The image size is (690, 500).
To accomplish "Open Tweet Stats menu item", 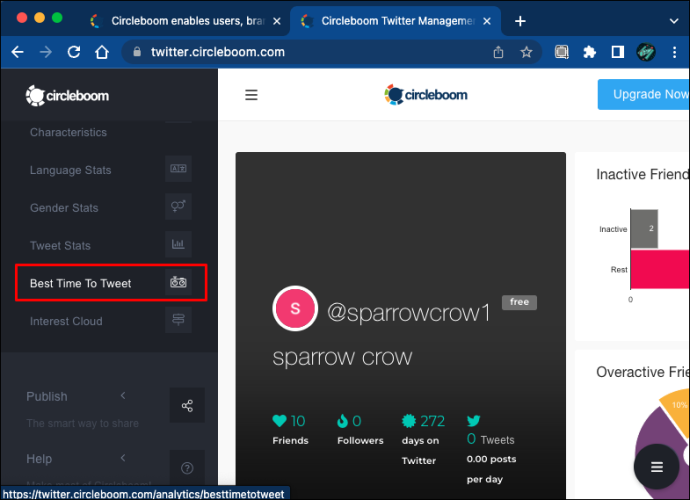I will (60, 246).
